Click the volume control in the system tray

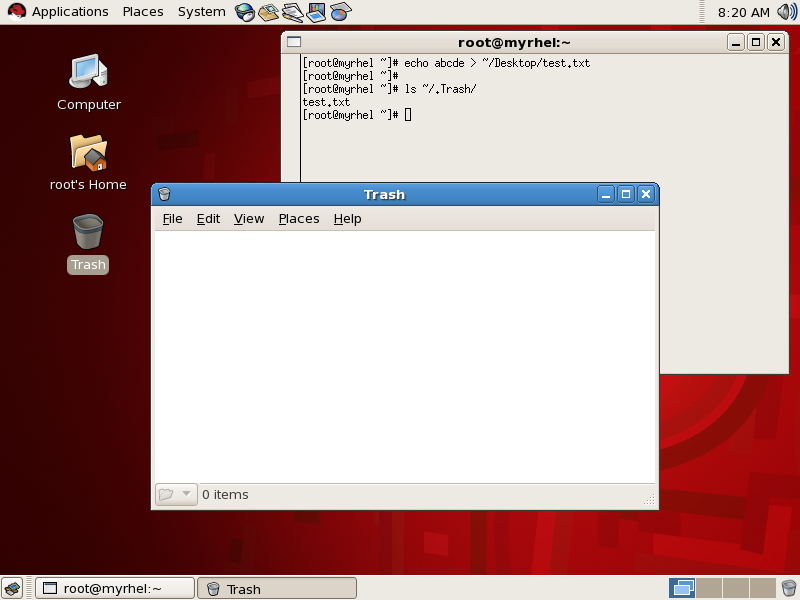click(x=786, y=11)
